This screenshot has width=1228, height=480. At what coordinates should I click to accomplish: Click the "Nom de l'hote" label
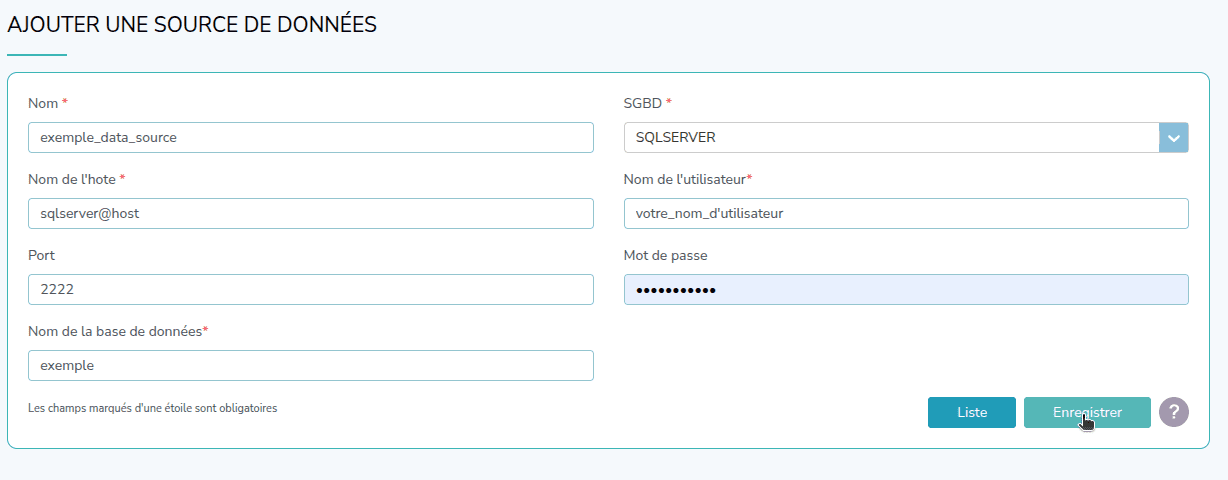[x=72, y=179]
